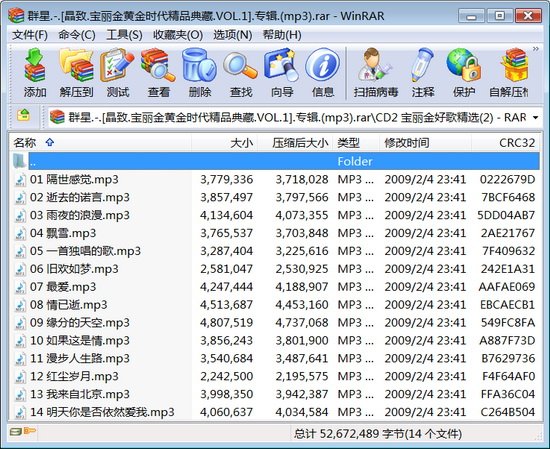Select file 13 我来自北京.mp3
This screenshot has width=550, height=449.
point(275,394)
